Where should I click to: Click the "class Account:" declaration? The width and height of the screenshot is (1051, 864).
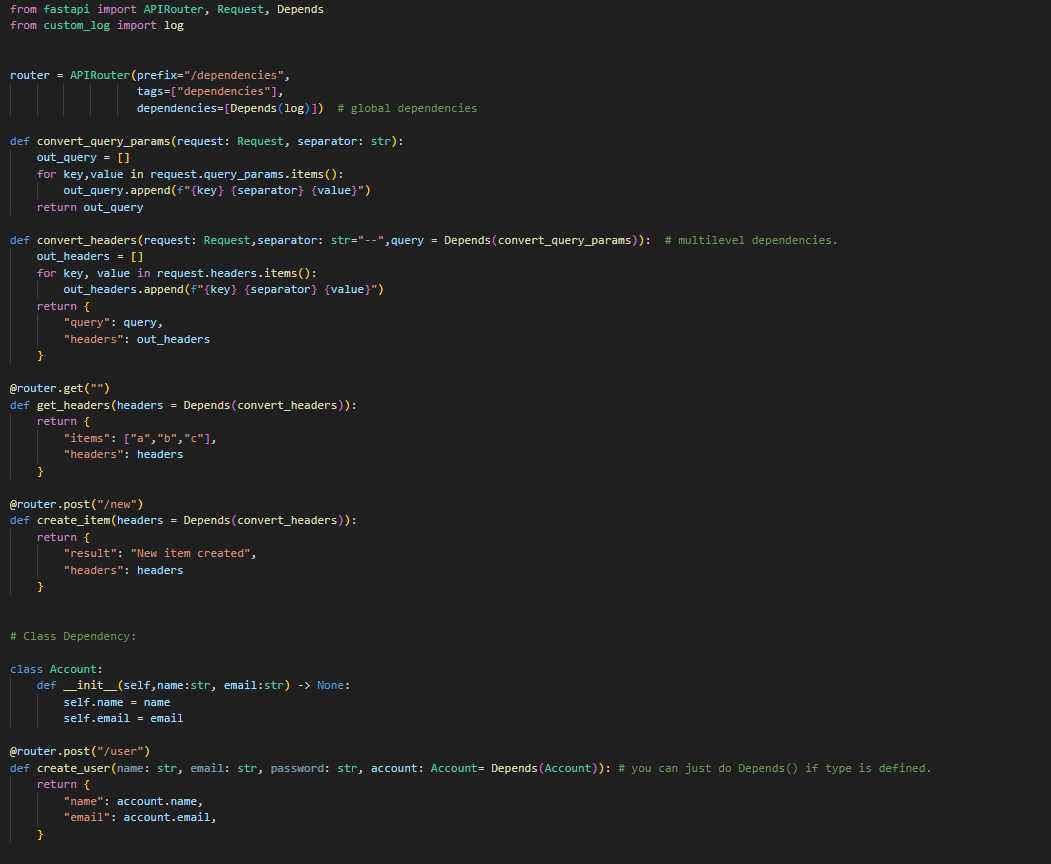pos(56,669)
